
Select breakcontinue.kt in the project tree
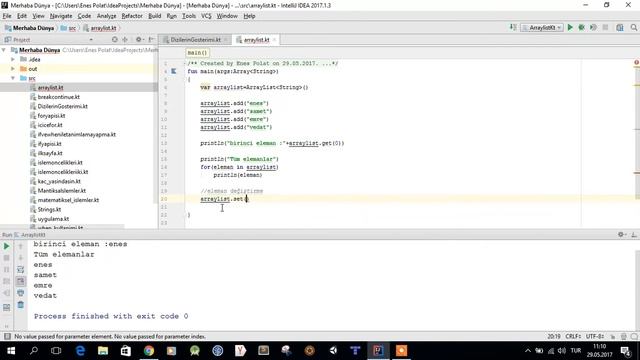tap(58, 97)
